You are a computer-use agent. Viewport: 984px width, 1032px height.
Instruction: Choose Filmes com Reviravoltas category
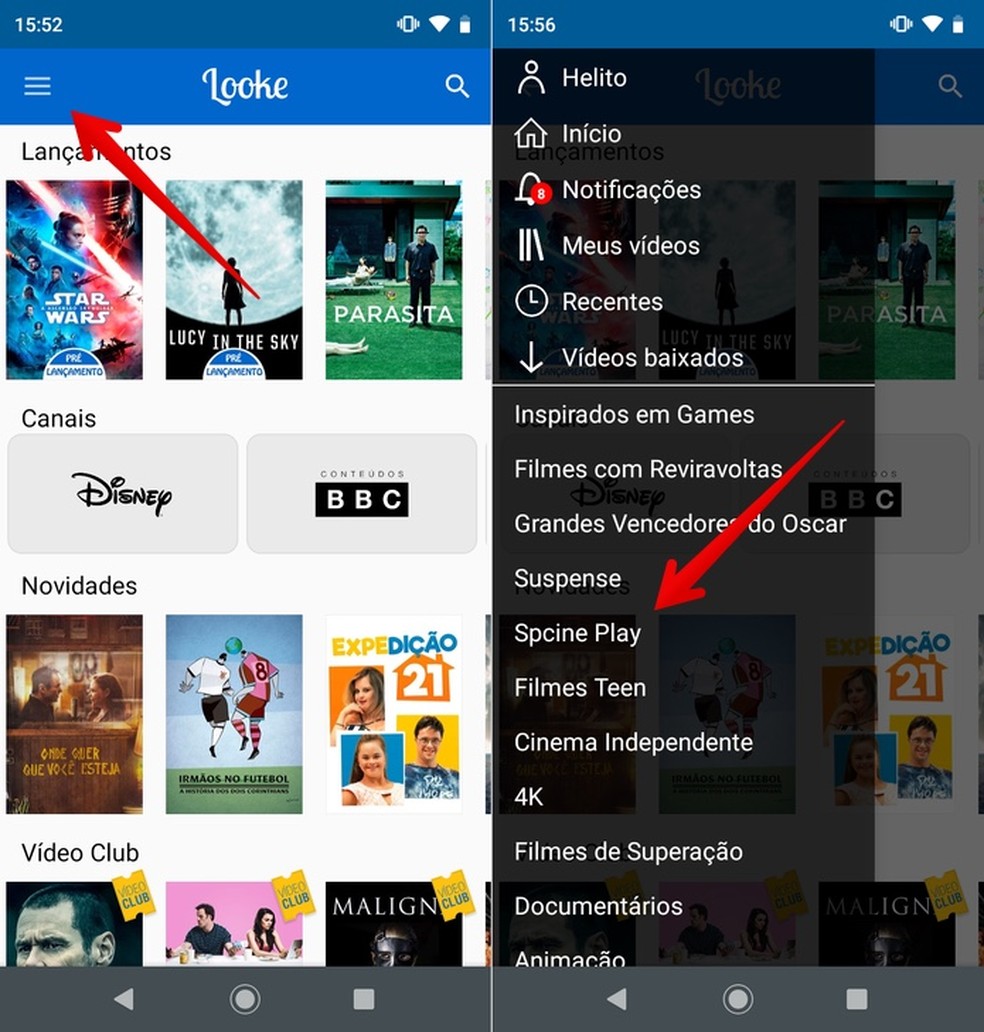(648, 469)
